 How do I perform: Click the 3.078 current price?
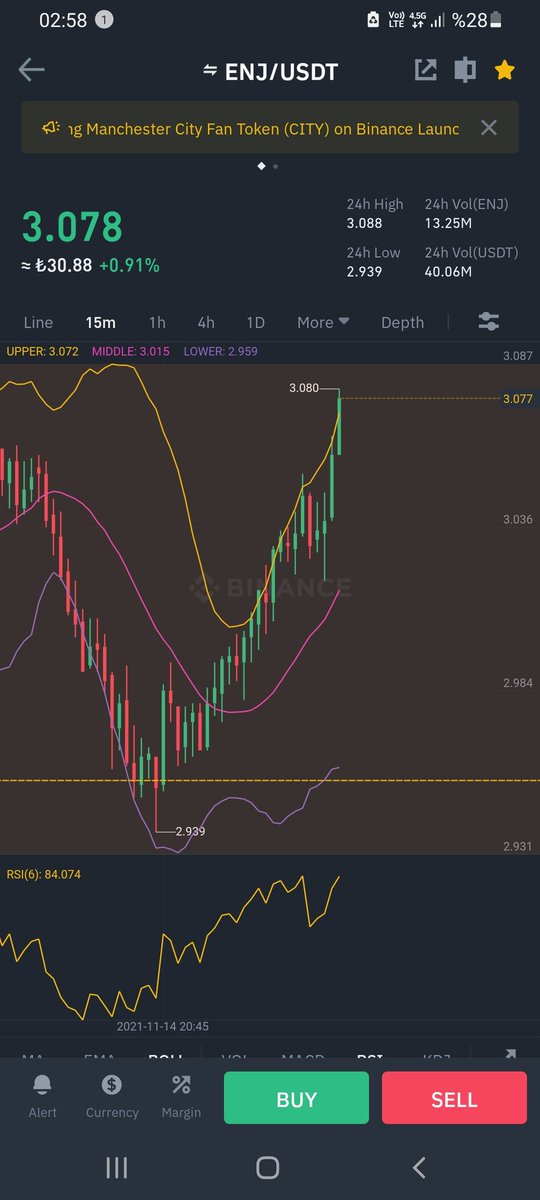click(72, 227)
